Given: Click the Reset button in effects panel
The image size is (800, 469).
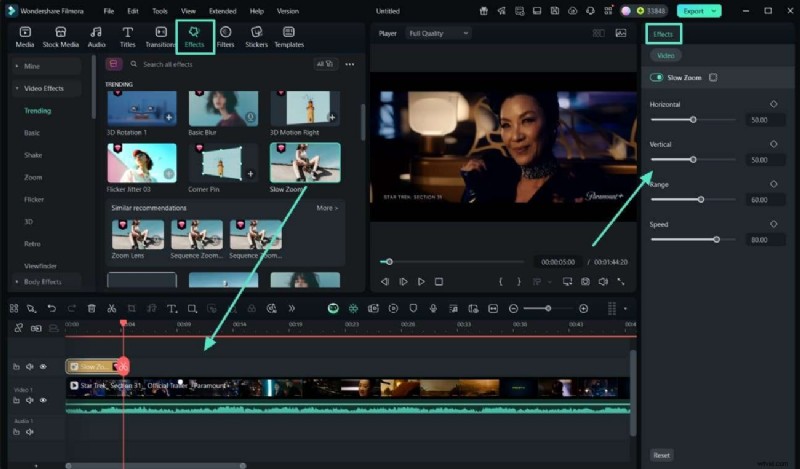Looking at the screenshot, I should coord(662,455).
